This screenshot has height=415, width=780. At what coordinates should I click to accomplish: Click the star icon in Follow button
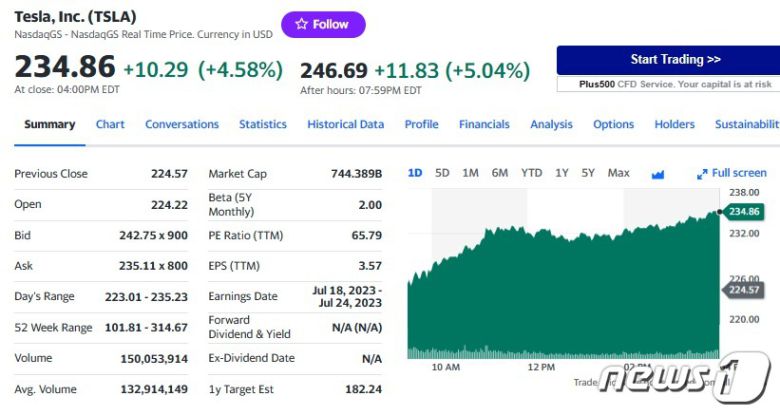click(x=301, y=24)
